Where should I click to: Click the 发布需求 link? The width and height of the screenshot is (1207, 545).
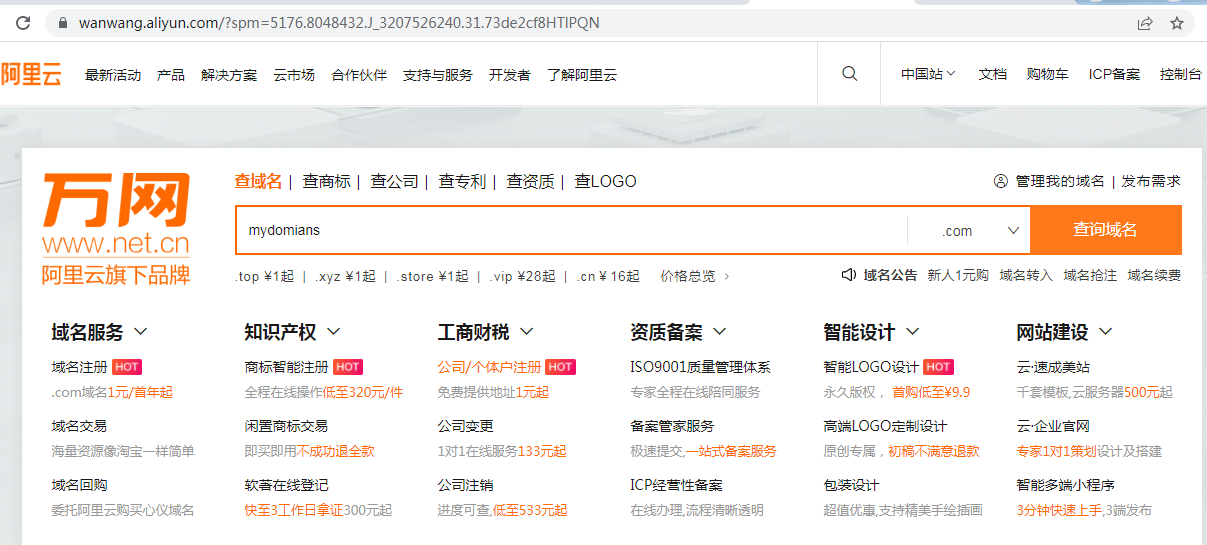[1151, 181]
